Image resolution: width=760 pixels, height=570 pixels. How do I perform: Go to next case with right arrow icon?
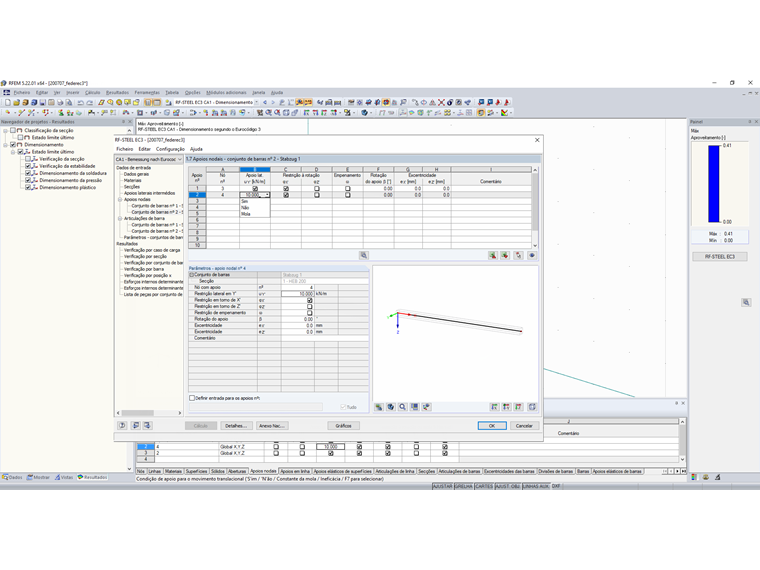coord(273,102)
